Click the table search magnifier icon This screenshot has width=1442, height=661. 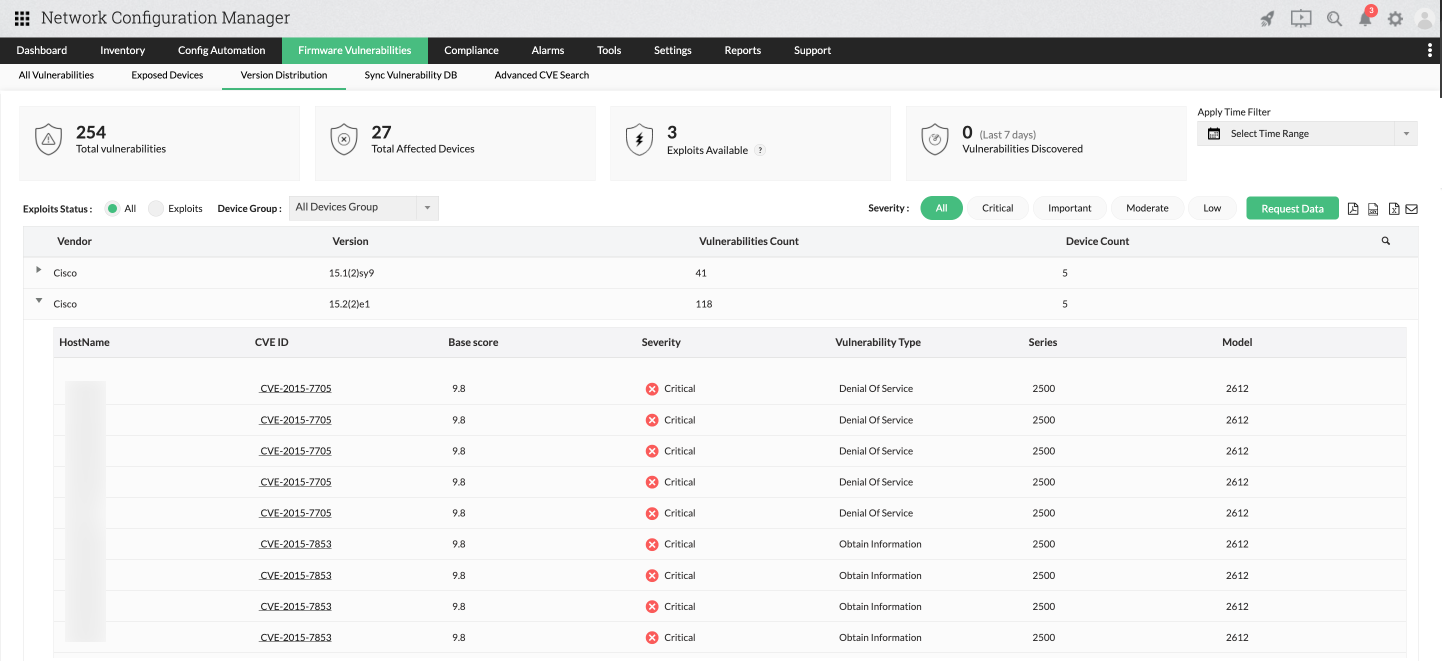coord(1385,241)
